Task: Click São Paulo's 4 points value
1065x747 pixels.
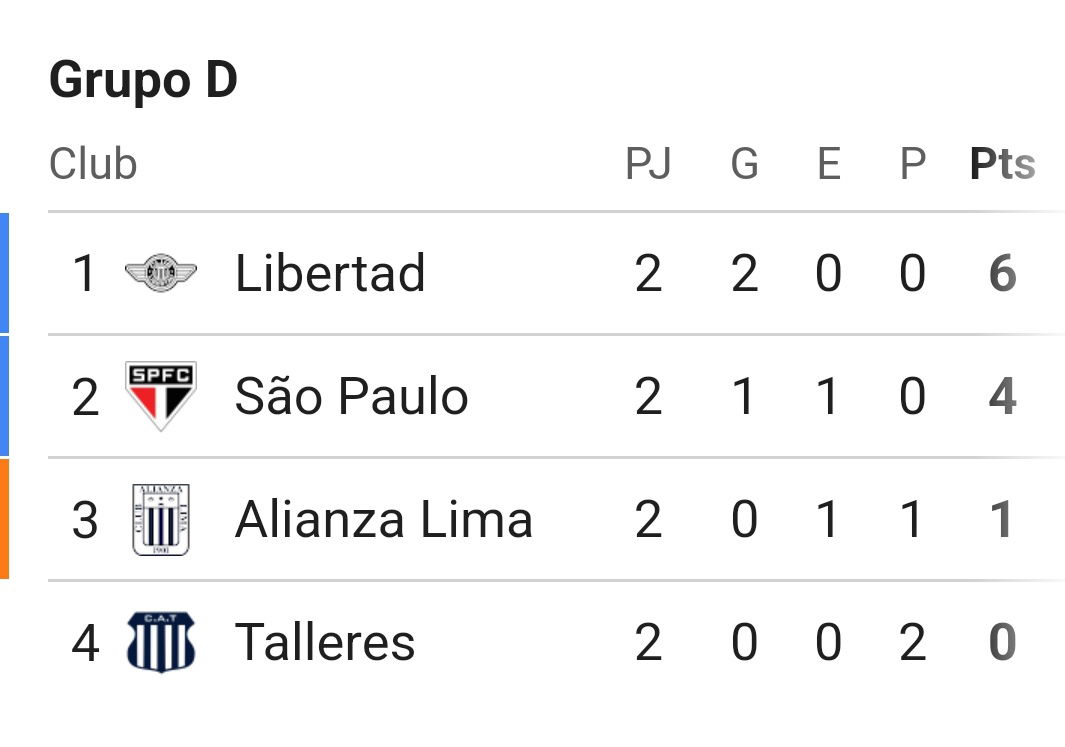Action: 1003,397
